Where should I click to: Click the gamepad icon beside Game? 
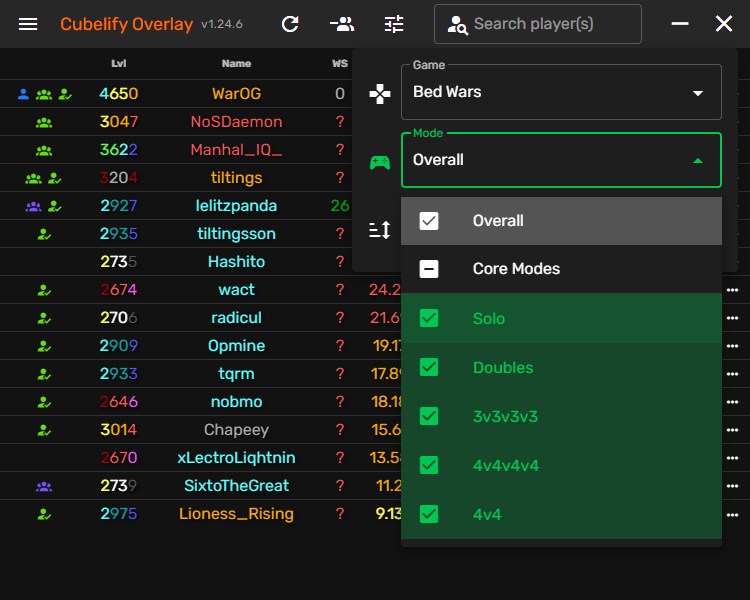380,93
